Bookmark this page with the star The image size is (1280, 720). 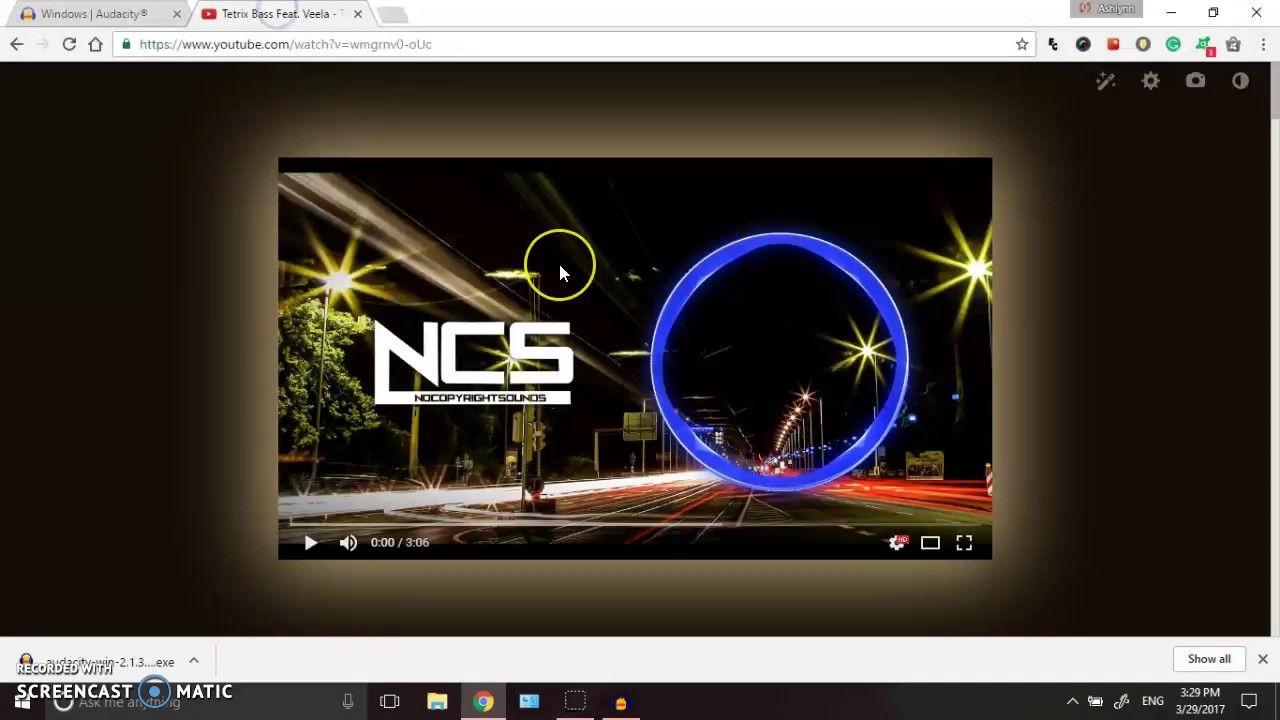pos(1022,44)
